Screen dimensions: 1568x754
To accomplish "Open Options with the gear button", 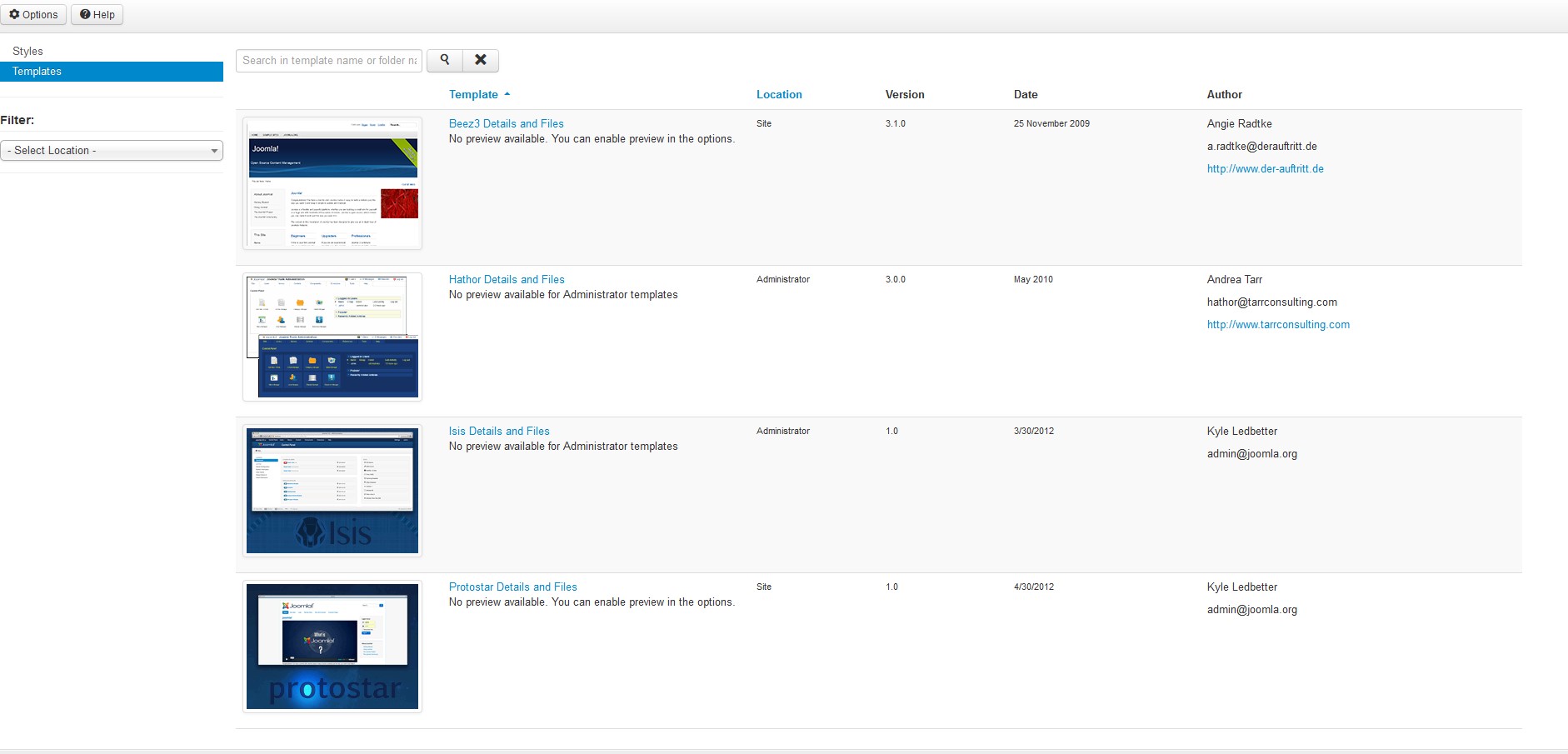I will point(34,14).
